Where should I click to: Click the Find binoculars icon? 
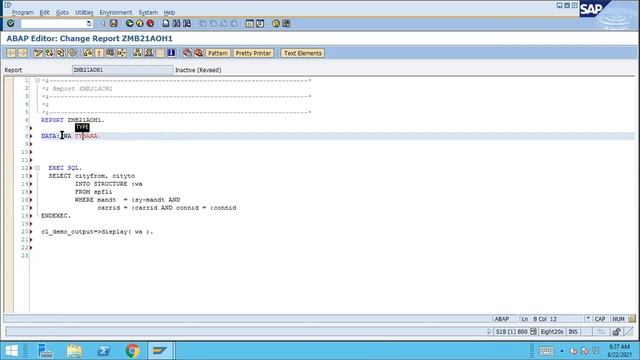[176, 23]
